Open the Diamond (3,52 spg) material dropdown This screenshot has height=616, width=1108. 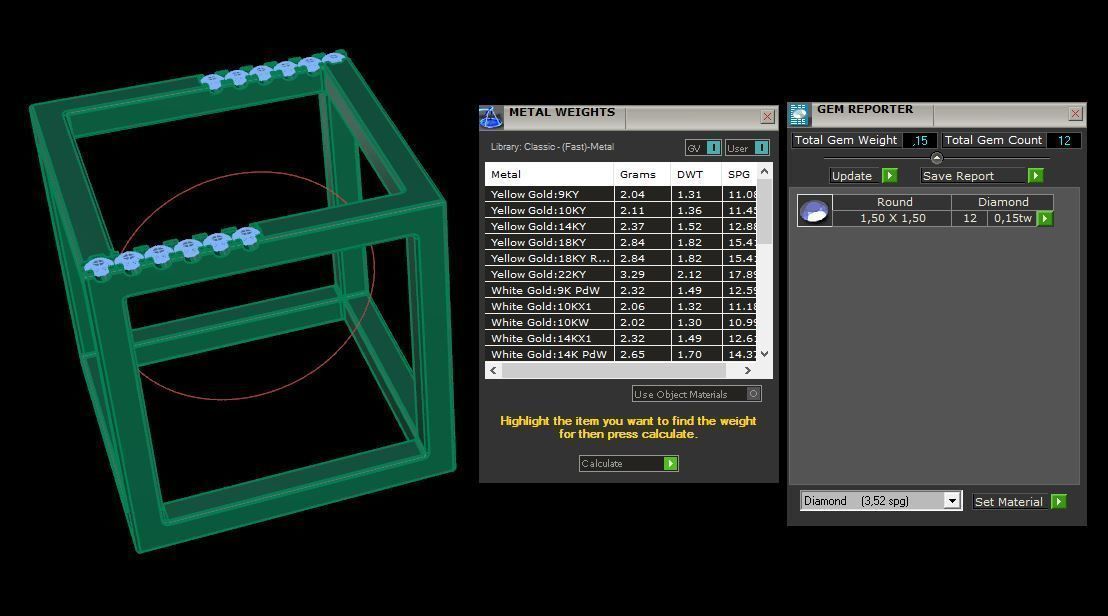coord(952,501)
